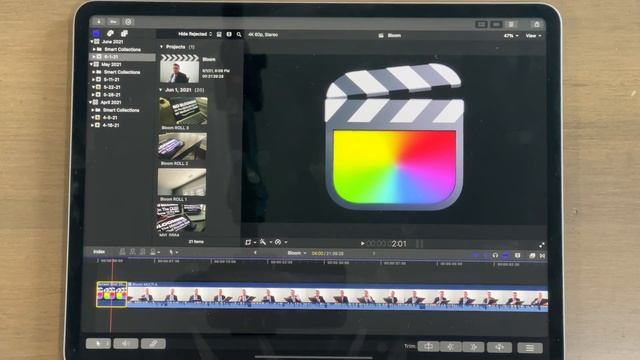Enter full-screen viewer with the arrows icon
This screenshot has height=360, width=640.
click(x=541, y=245)
